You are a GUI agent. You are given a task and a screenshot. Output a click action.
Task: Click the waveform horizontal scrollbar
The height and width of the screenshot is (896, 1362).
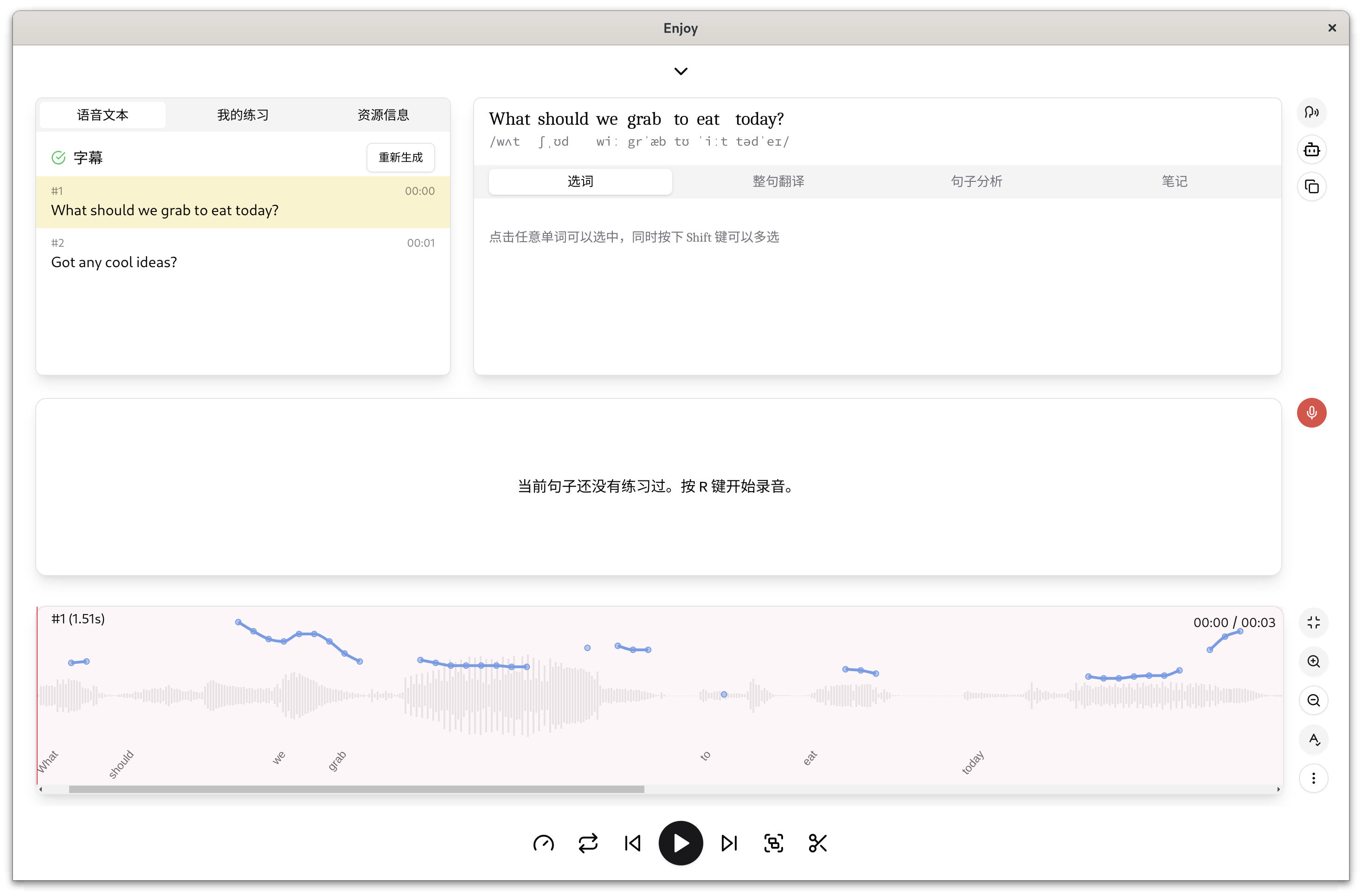pyautogui.click(x=356, y=789)
